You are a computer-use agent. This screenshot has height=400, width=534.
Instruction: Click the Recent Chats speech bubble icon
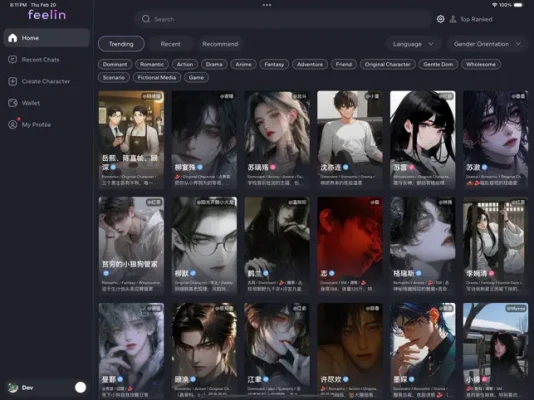[13, 60]
